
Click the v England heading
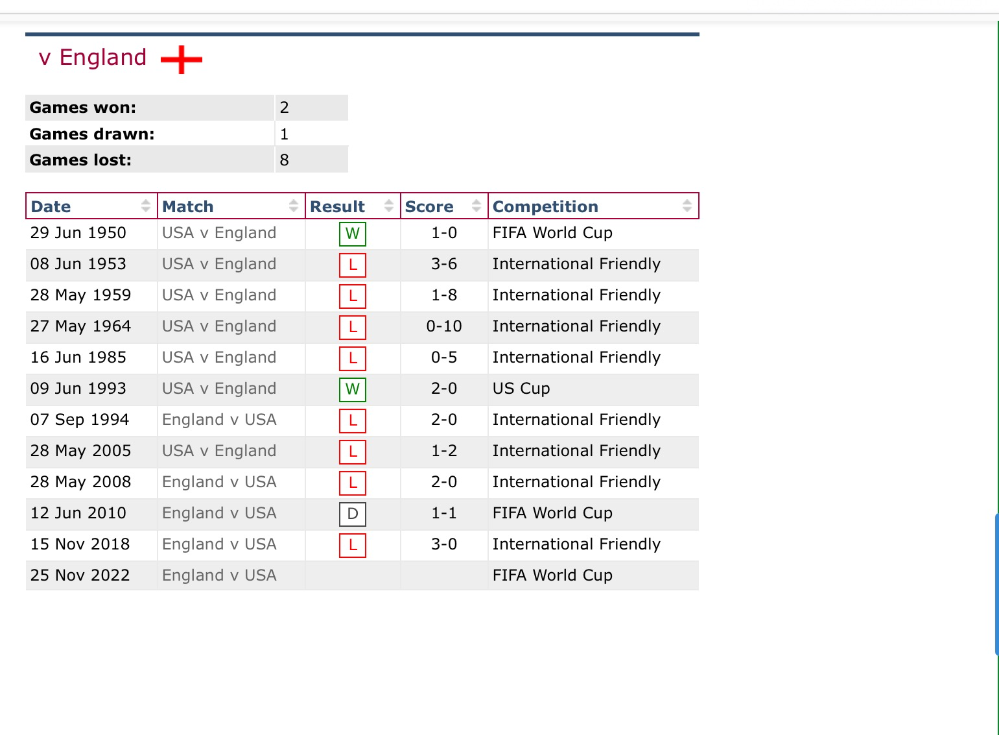(x=92, y=57)
